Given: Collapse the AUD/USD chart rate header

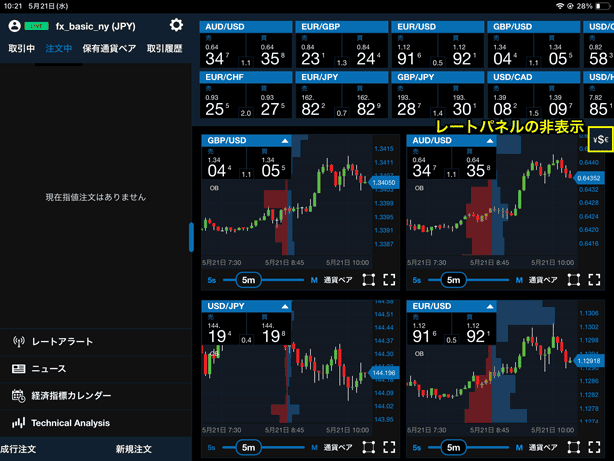Looking at the screenshot, I should [x=490, y=141].
